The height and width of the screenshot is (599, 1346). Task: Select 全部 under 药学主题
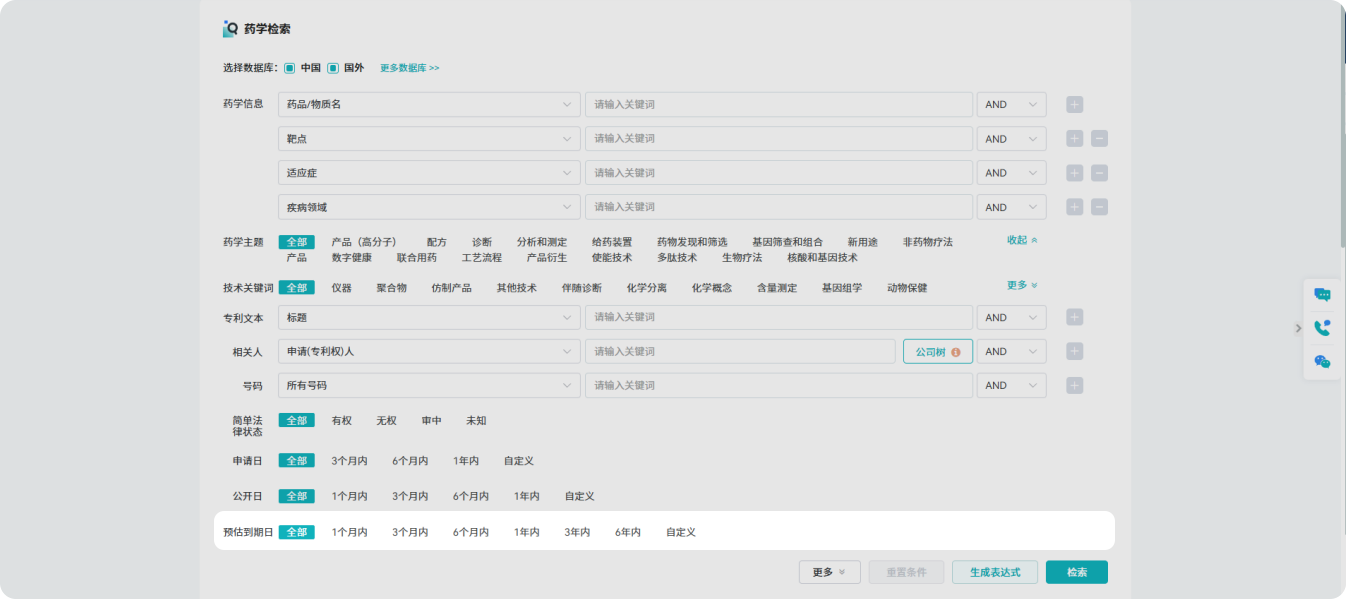click(297, 242)
